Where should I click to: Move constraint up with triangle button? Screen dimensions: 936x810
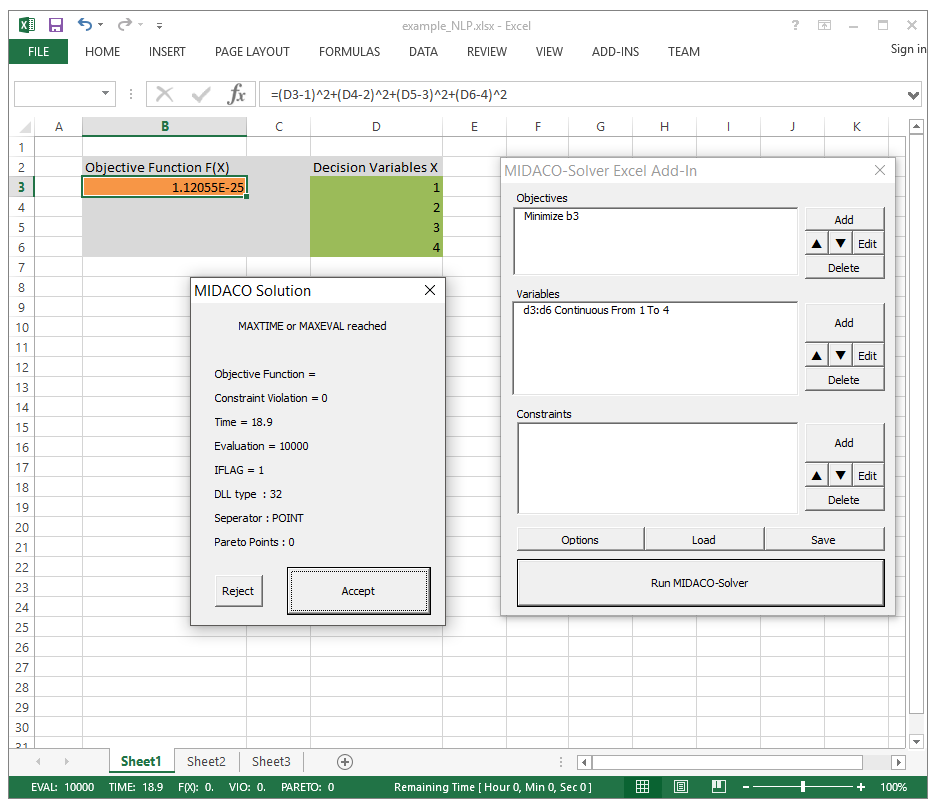(x=817, y=476)
